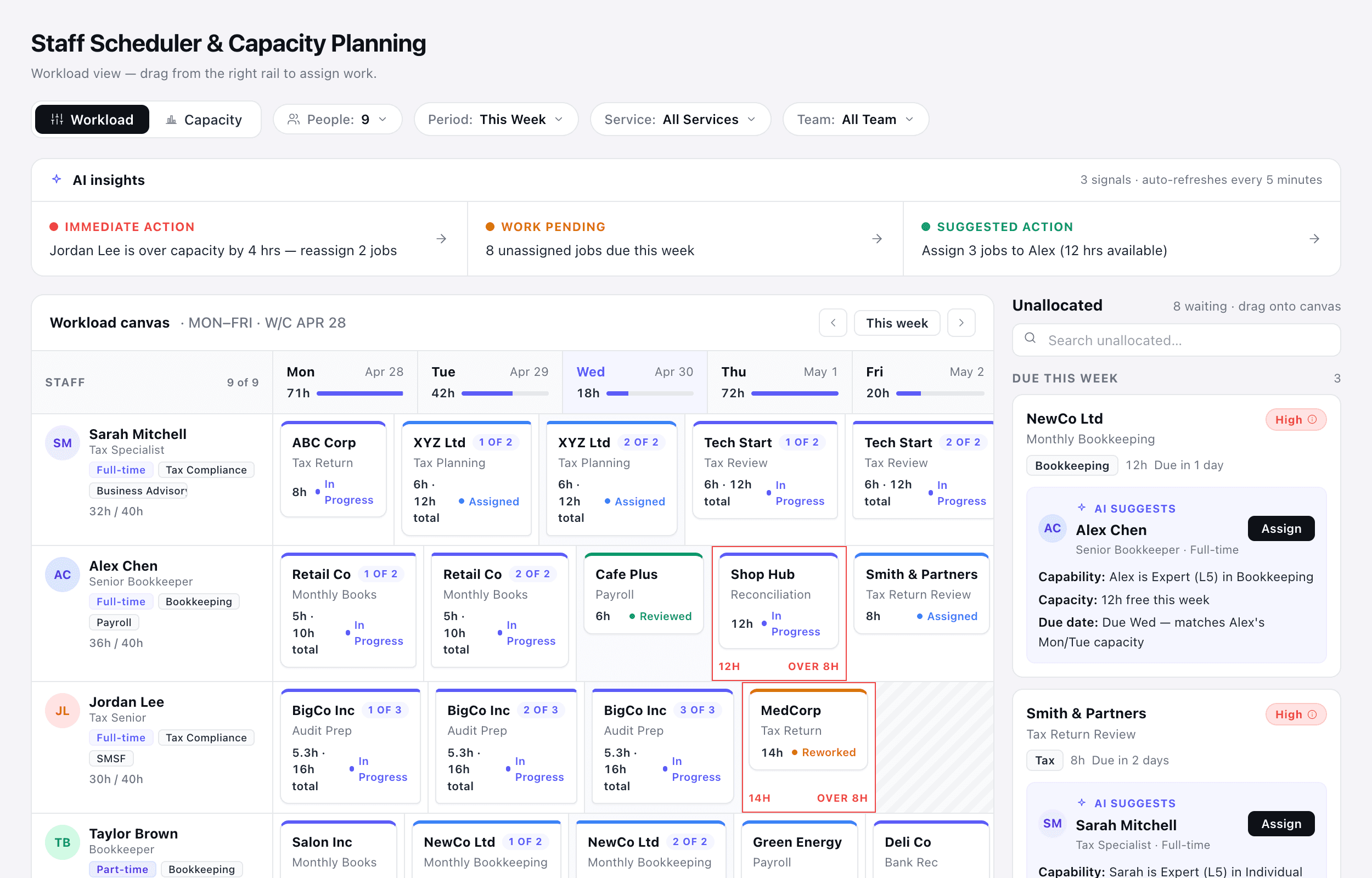
Task: Open the Deli Co Bank Rec card
Action: (x=931, y=849)
